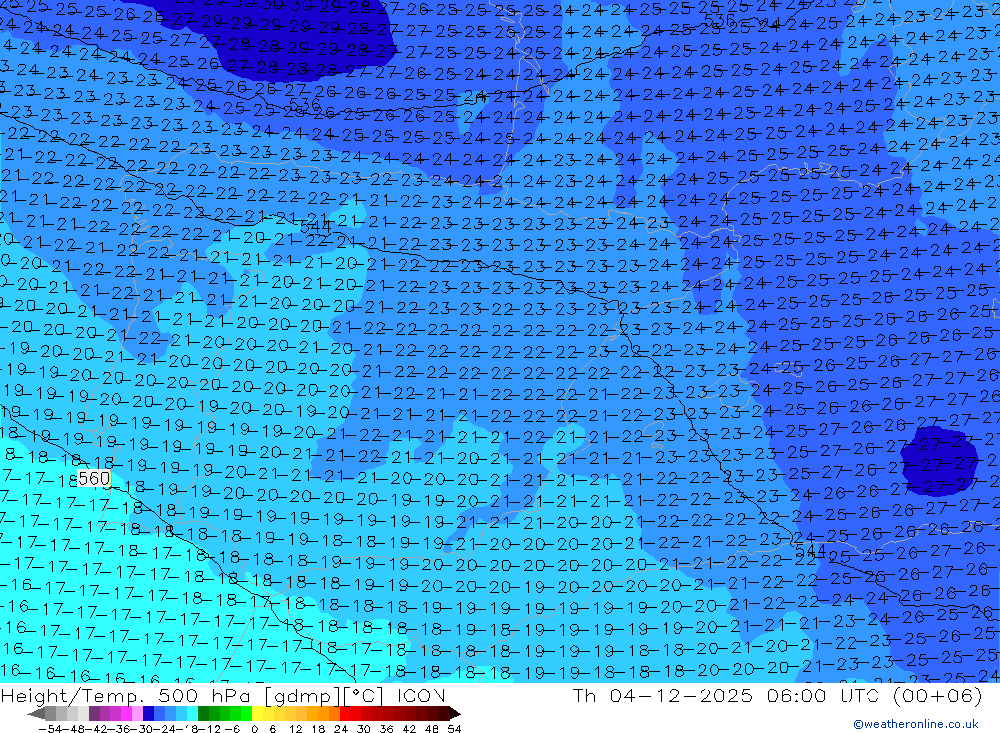Pick the bright yellow legend swatch
This screenshot has height=733, width=1000.
[258, 713]
